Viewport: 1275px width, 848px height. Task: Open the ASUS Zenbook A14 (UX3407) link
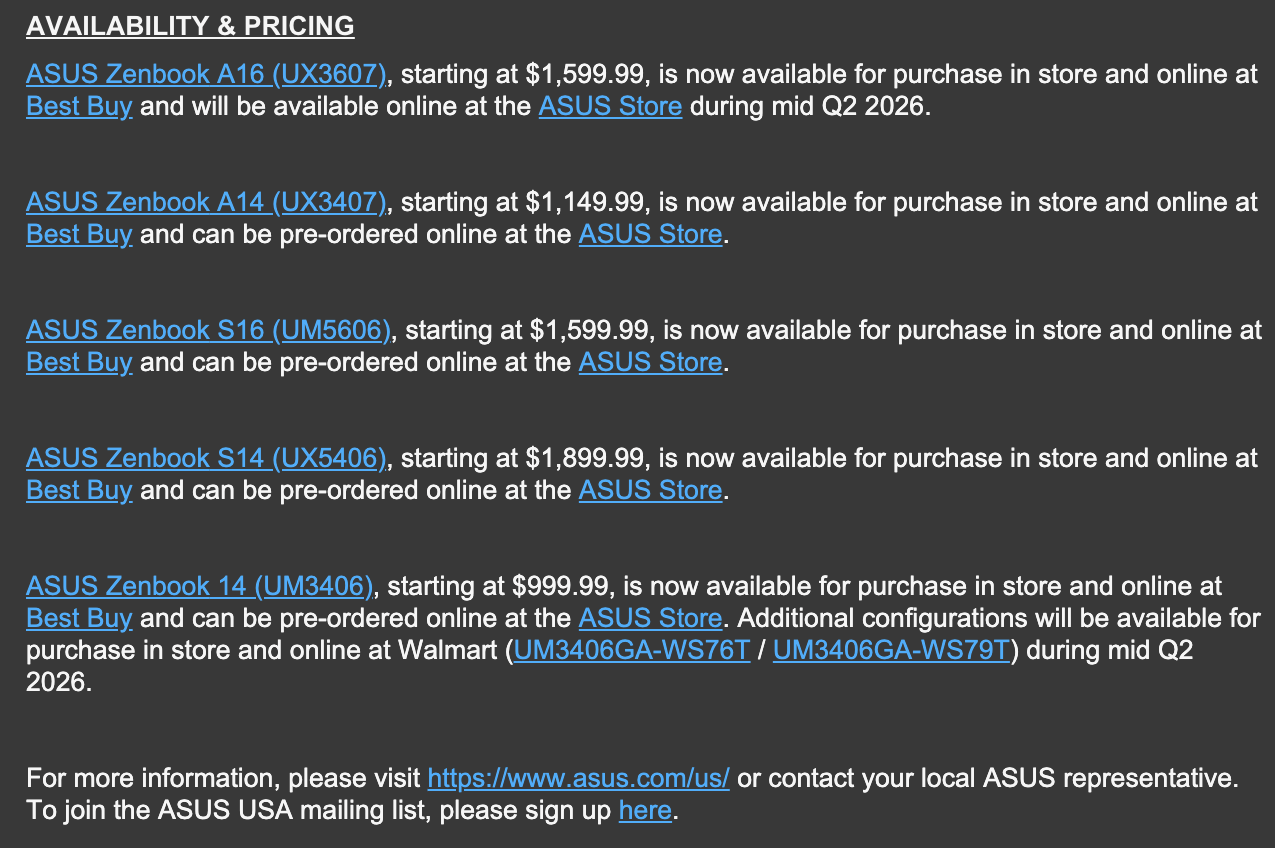coord(206,202)
